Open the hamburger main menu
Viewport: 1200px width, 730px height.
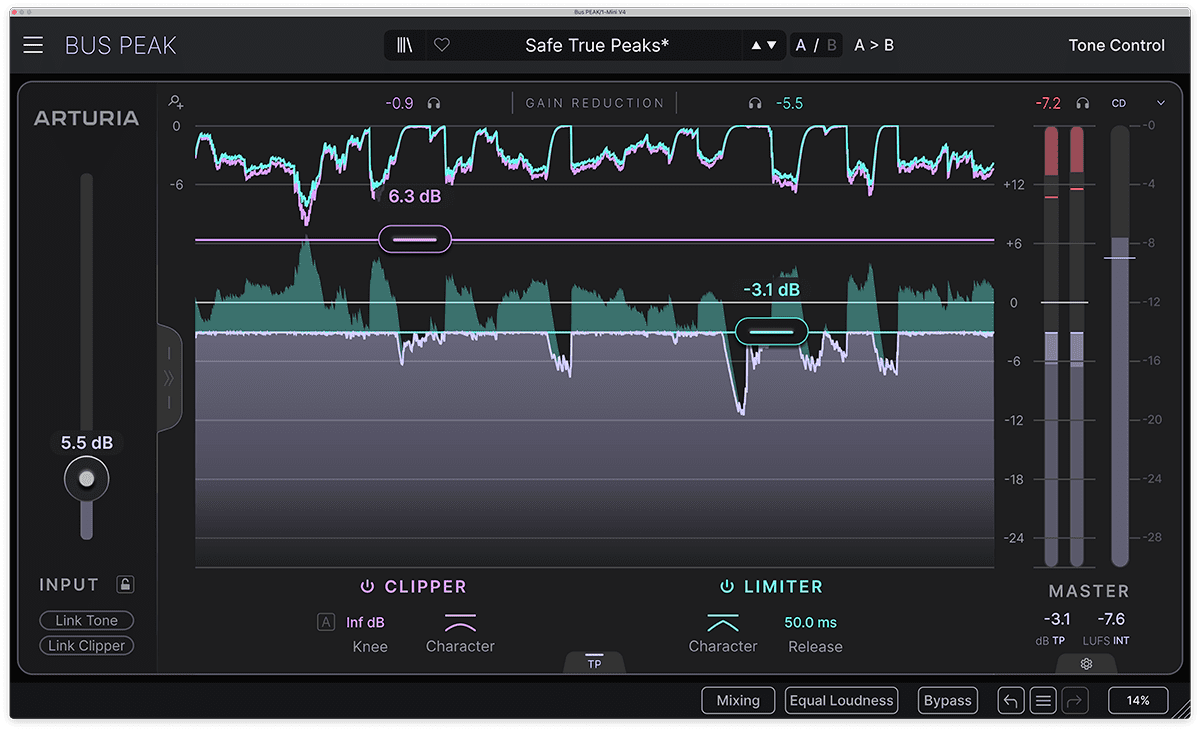coord(34,45)
